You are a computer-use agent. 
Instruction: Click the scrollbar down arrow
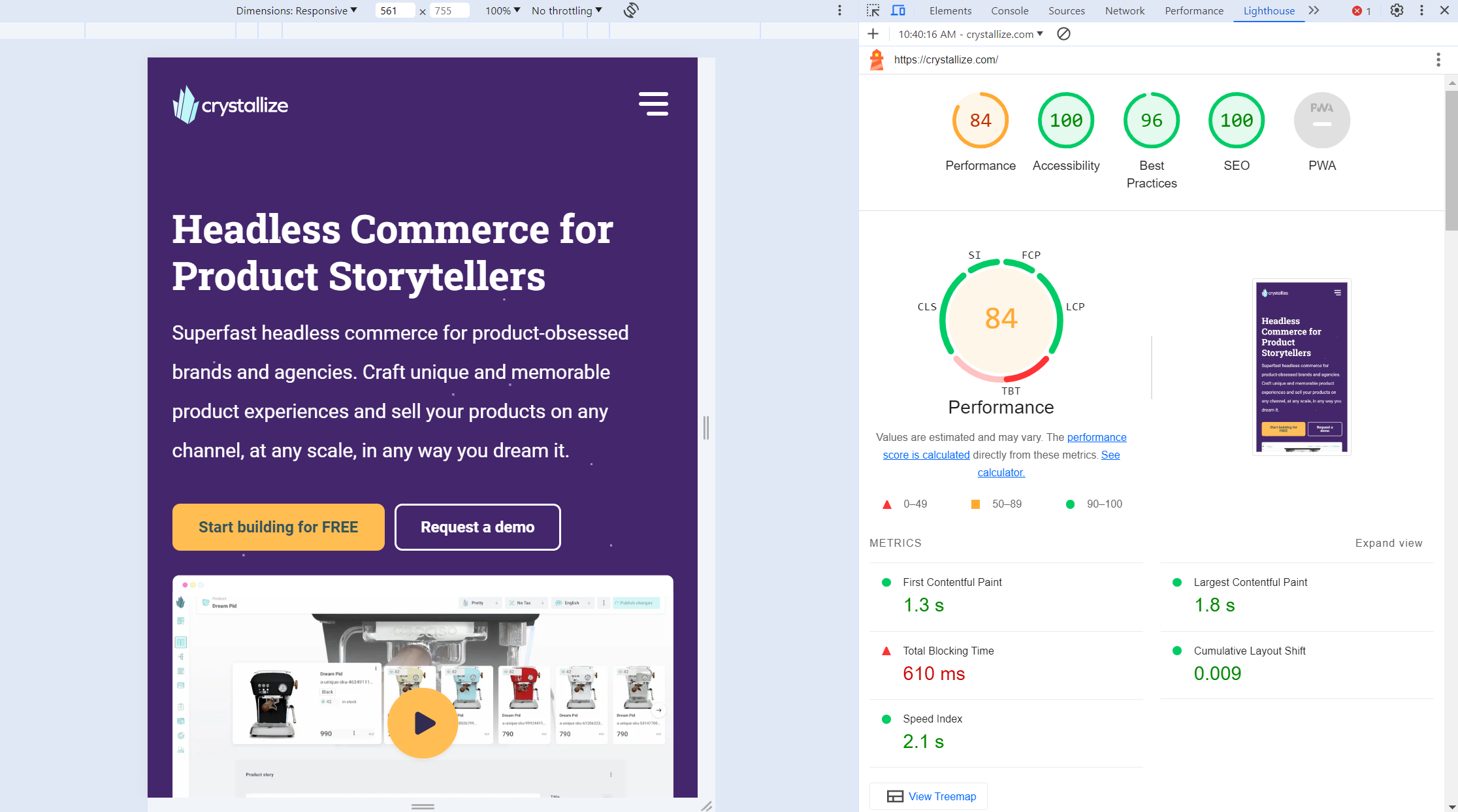click(1451, 806)
